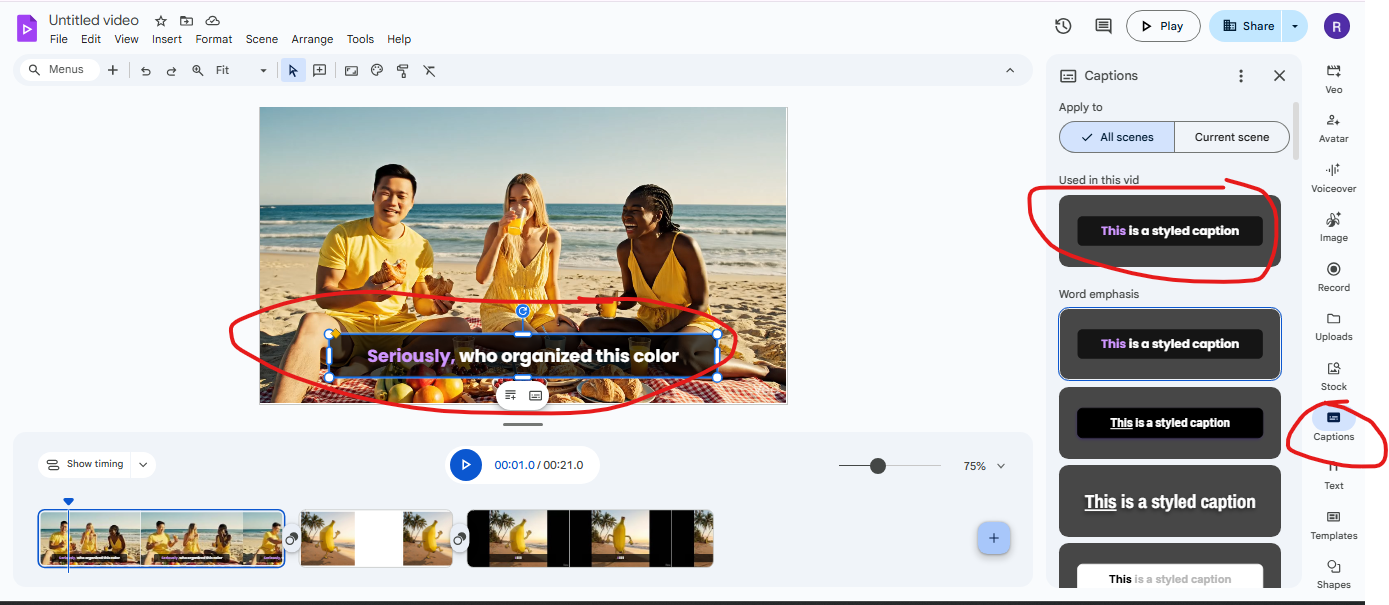Select the second scene banana thumbnail
Image resolution: width=1389 pixels, height=605 pixels.
point(376,539)
